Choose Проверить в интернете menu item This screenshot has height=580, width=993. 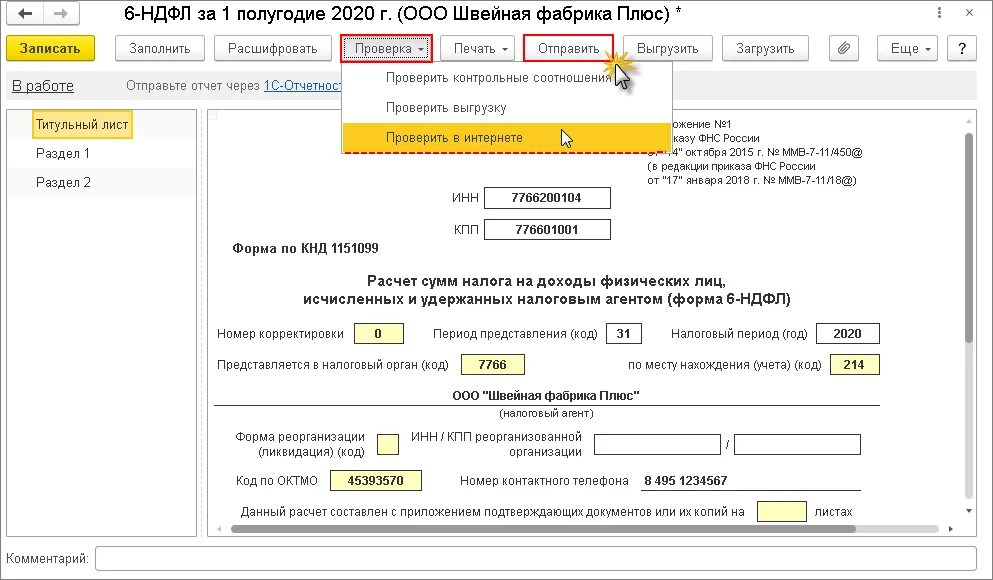point(506,137)
